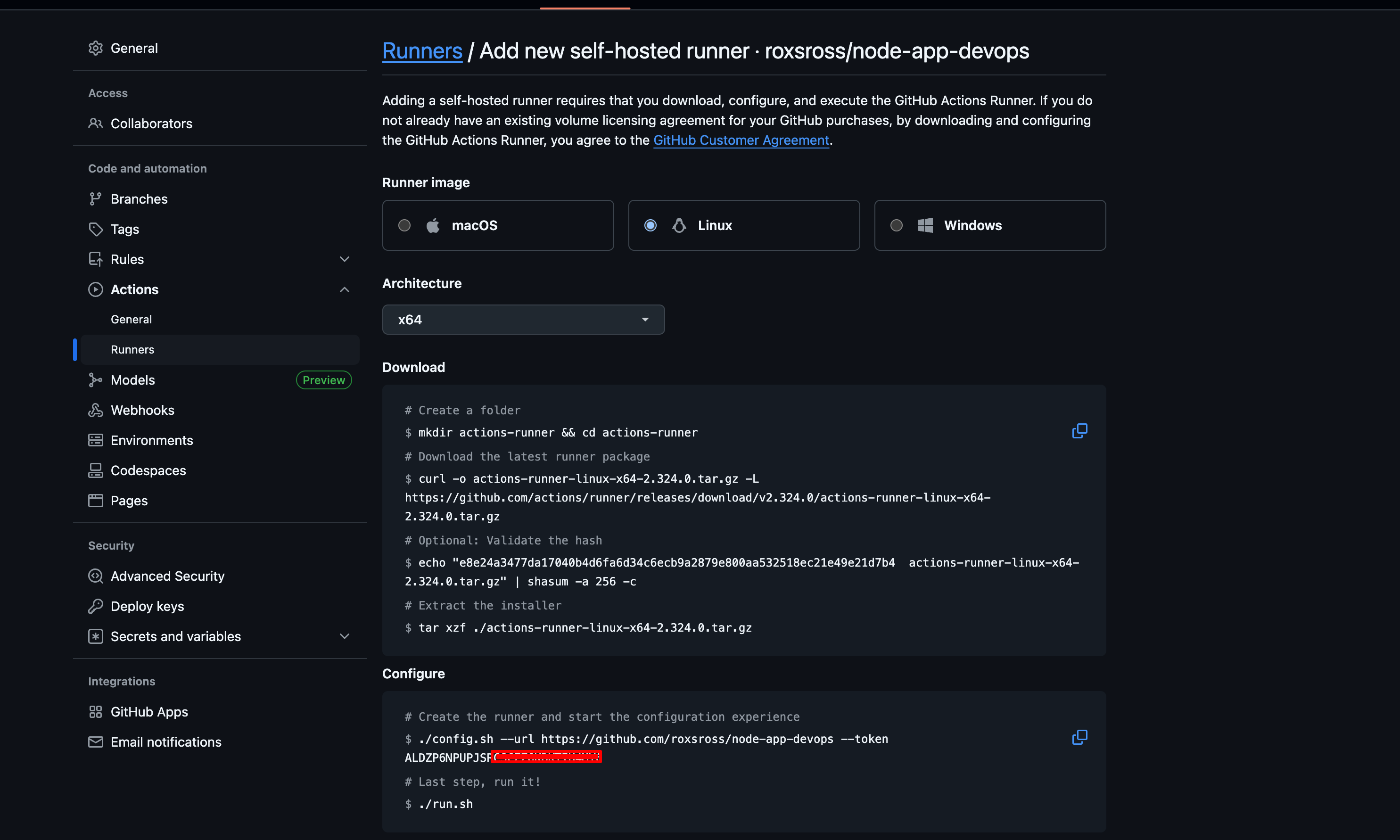Viewport: 1400px width, 840px height.
Task: Click 'tar xzf ./actions-runner-linux-x64-2.324.0.tar.gz' command
Action: 585,628
